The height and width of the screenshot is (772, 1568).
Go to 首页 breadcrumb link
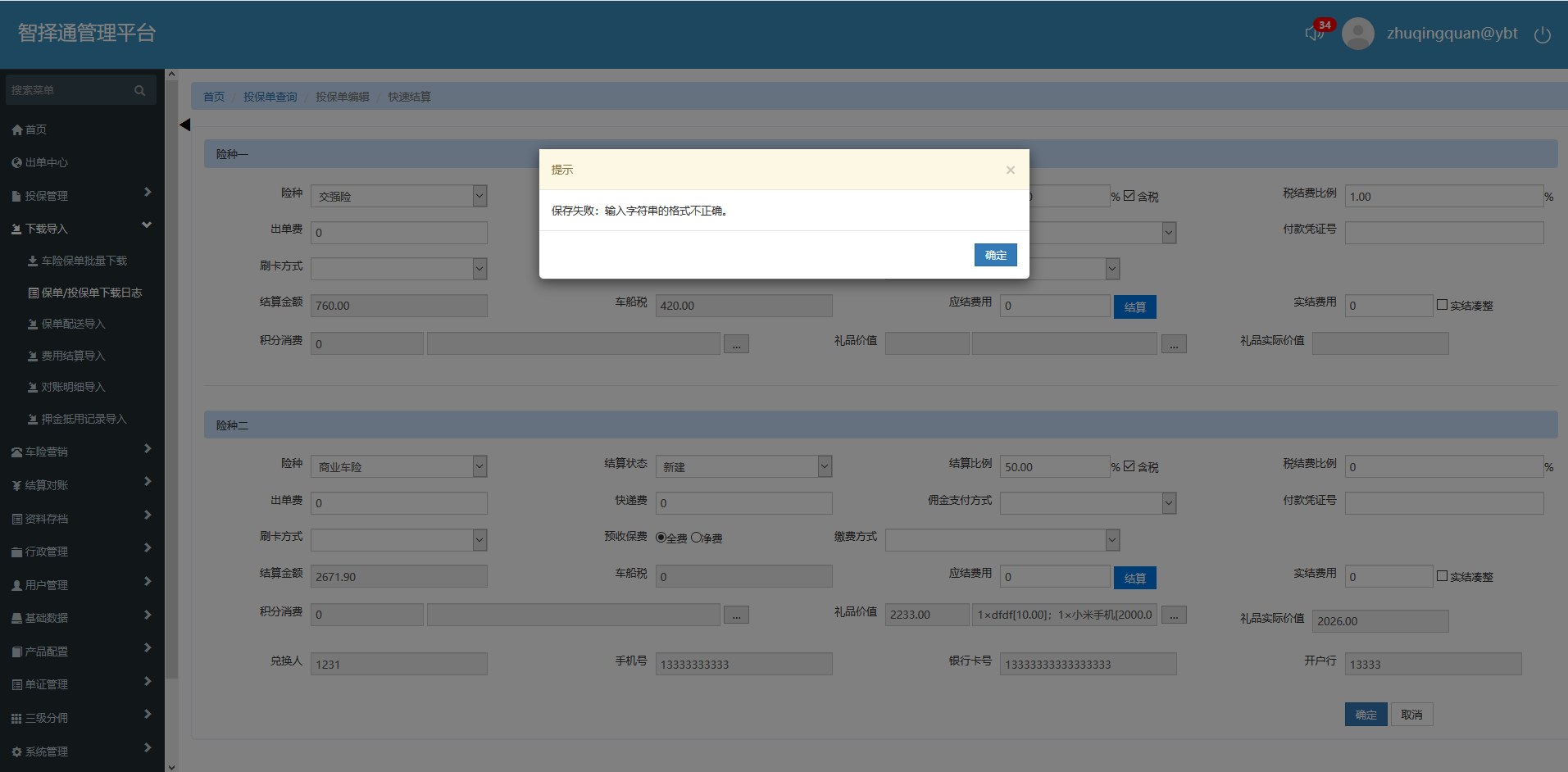click(214, 97)
